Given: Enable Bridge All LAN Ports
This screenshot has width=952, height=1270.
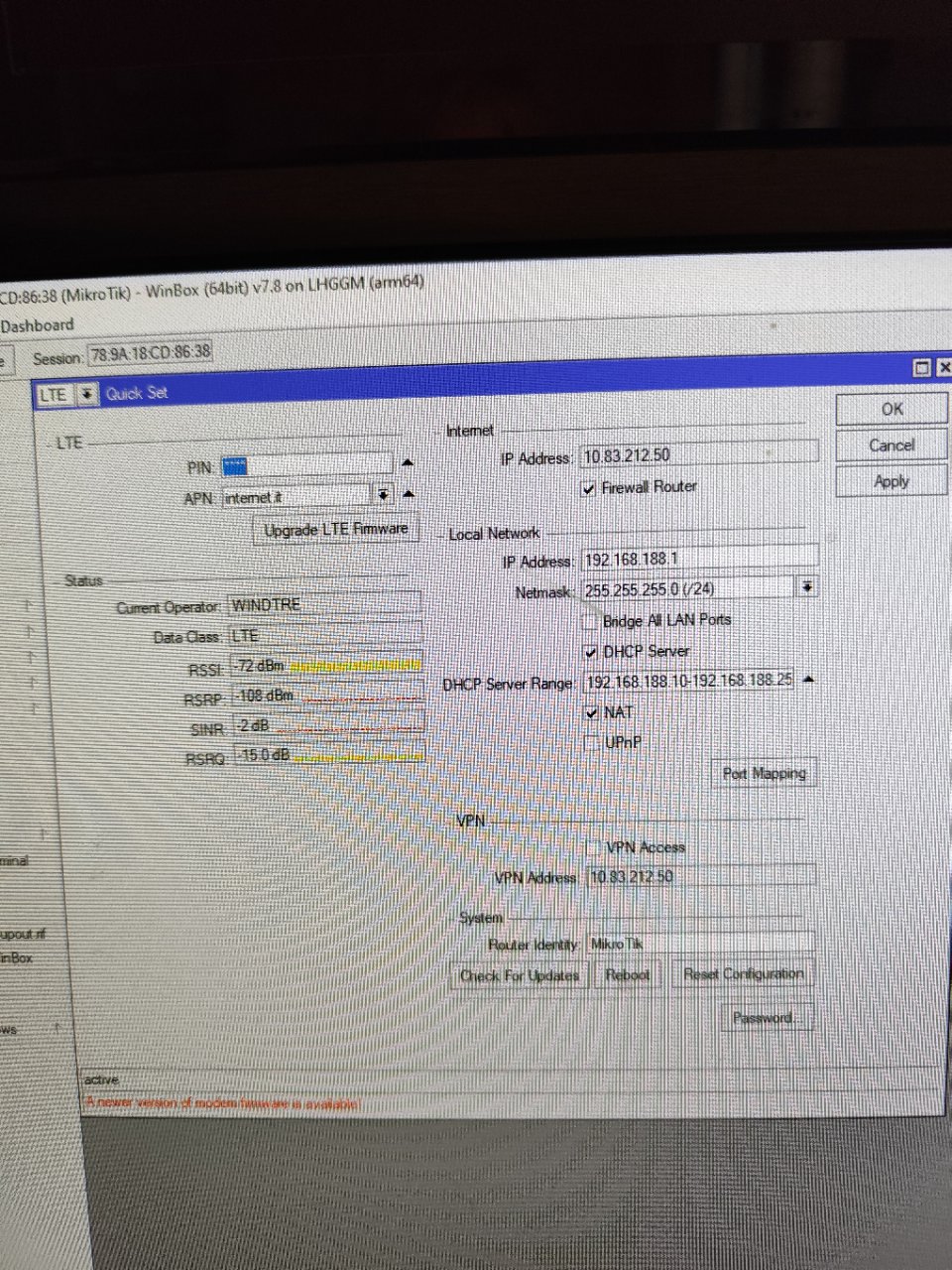Looking at the screenshot, I should point(591,621).
